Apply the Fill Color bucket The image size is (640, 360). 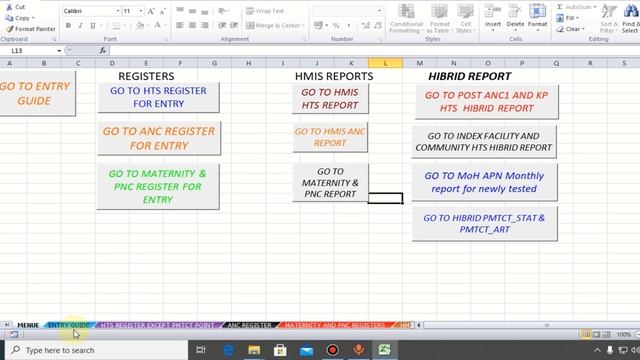tap(140, 26)
